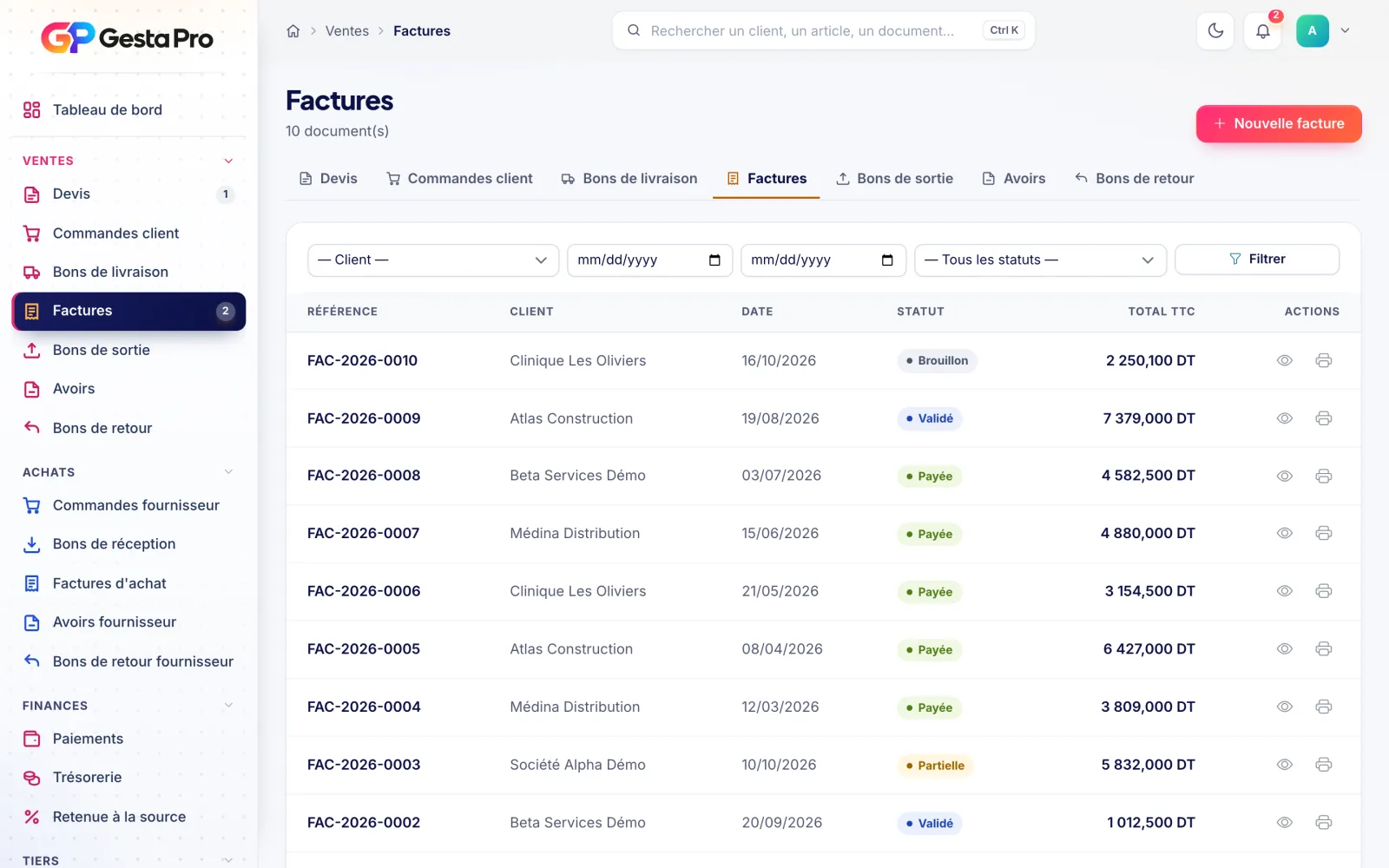Screen dimensions: 1389x868
Task: View invoice FAC-2026-0007 with eye icon
Action: (1285, 533)
